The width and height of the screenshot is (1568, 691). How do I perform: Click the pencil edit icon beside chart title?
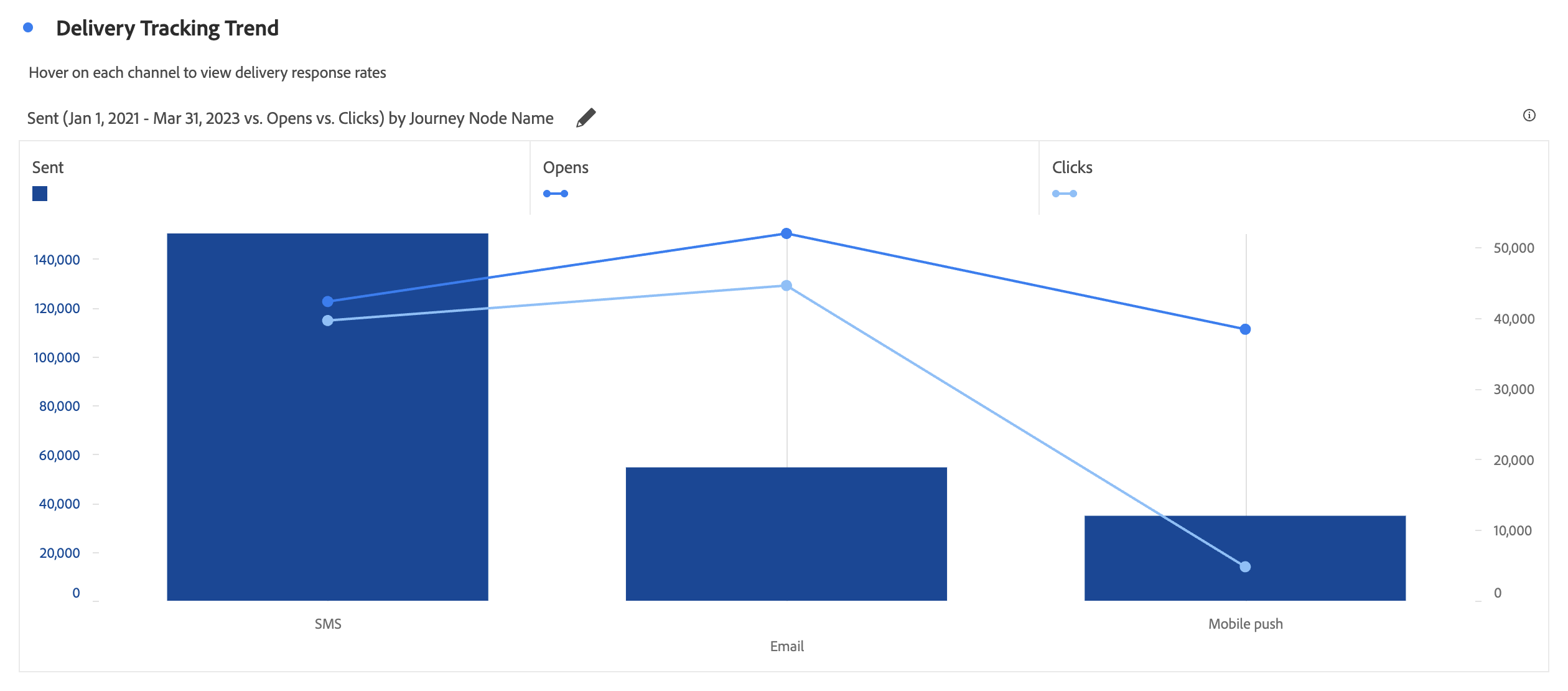[x=586, y=118]
